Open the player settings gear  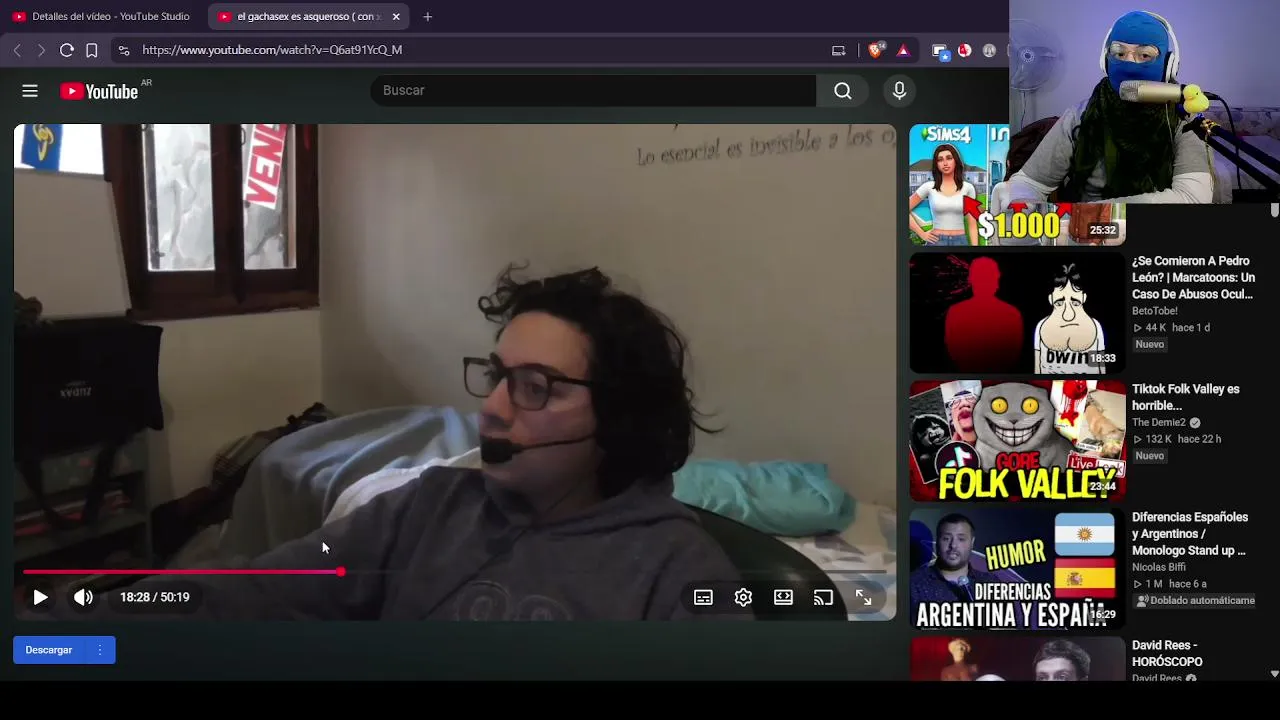(x=743, y=597)
